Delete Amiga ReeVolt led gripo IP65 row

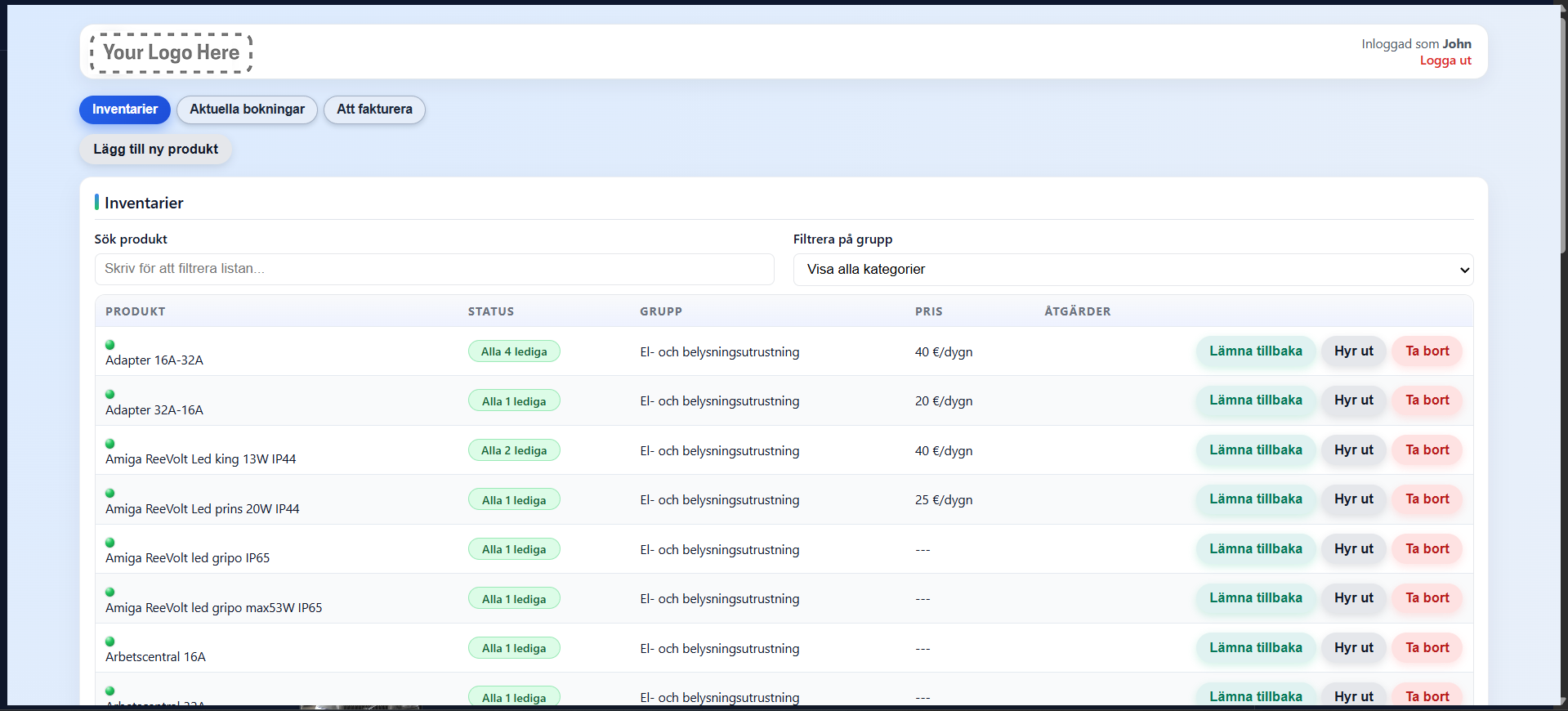point(1427,549)
